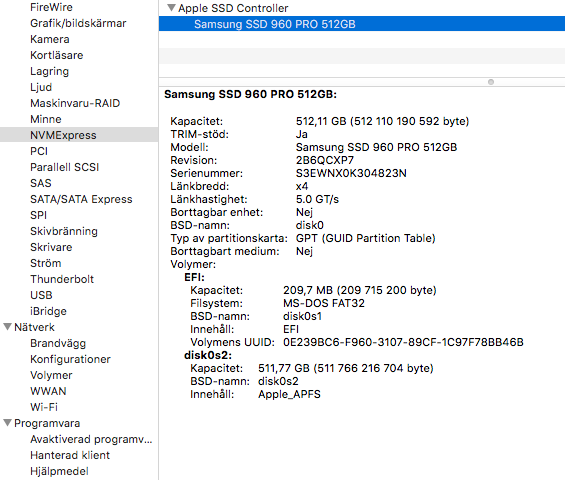Select Konfigurationer under Nätverk
This screenshot has width=565, height=480.
pyautogui.click(x=70, y=359)
